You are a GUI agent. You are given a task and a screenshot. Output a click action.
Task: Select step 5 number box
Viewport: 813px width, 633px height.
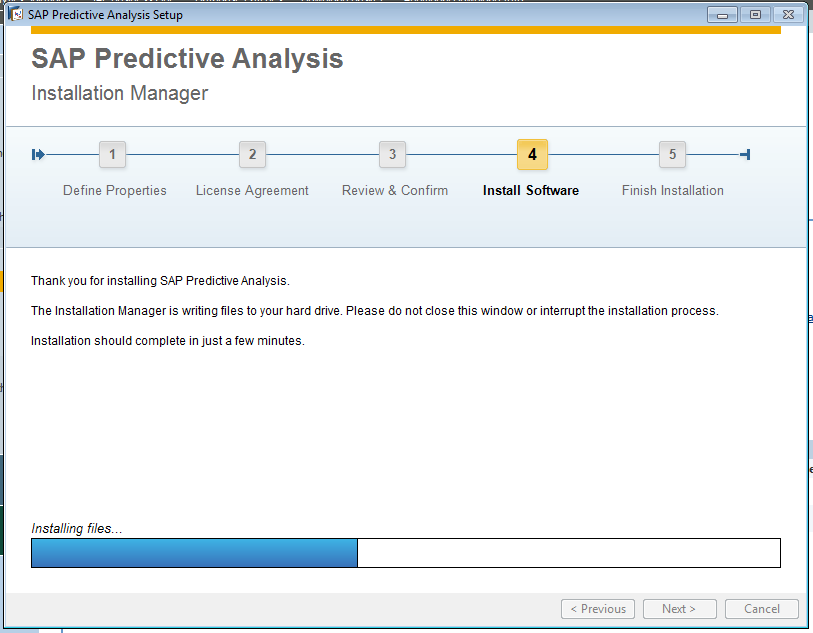672,154
